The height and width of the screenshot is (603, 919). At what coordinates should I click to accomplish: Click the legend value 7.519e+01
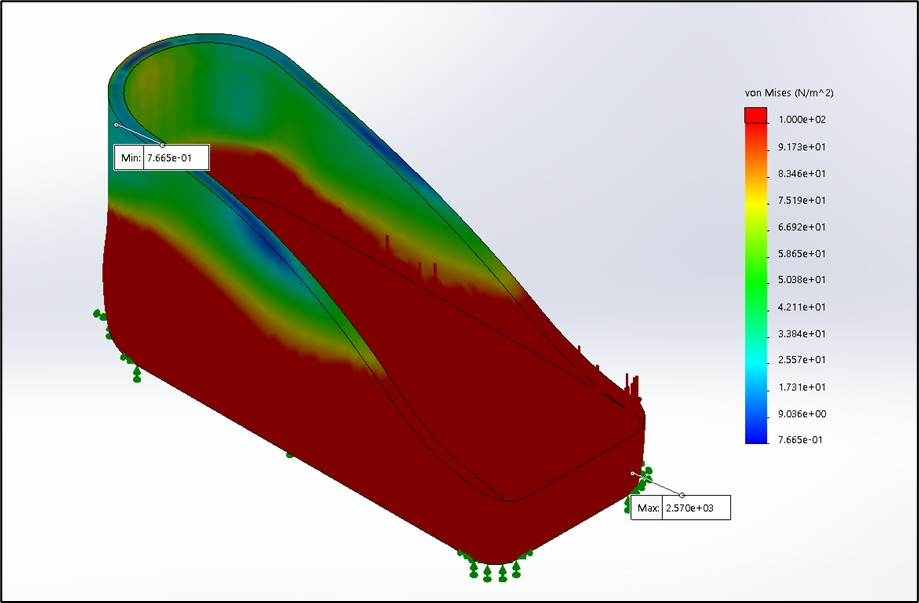pos(802,200)
